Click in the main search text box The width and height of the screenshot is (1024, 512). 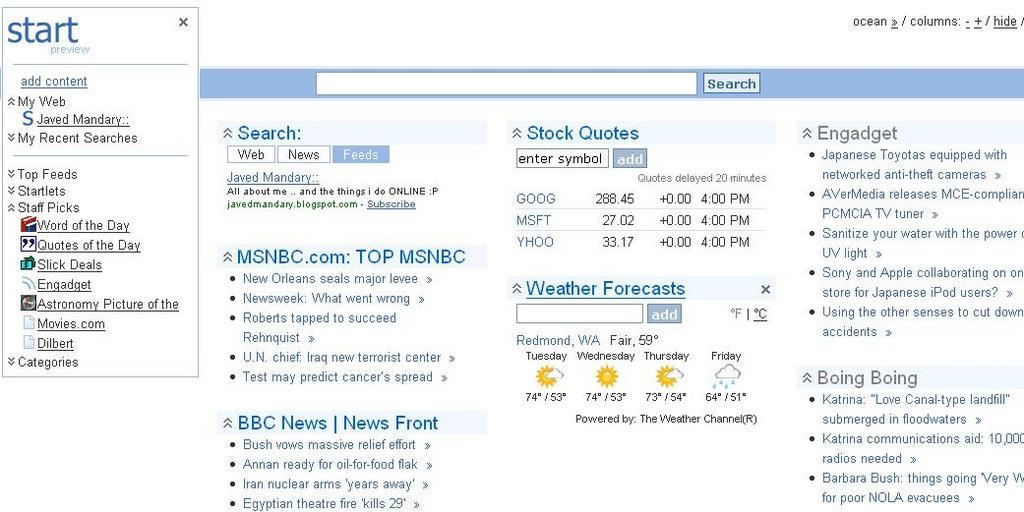click(507, 84)
